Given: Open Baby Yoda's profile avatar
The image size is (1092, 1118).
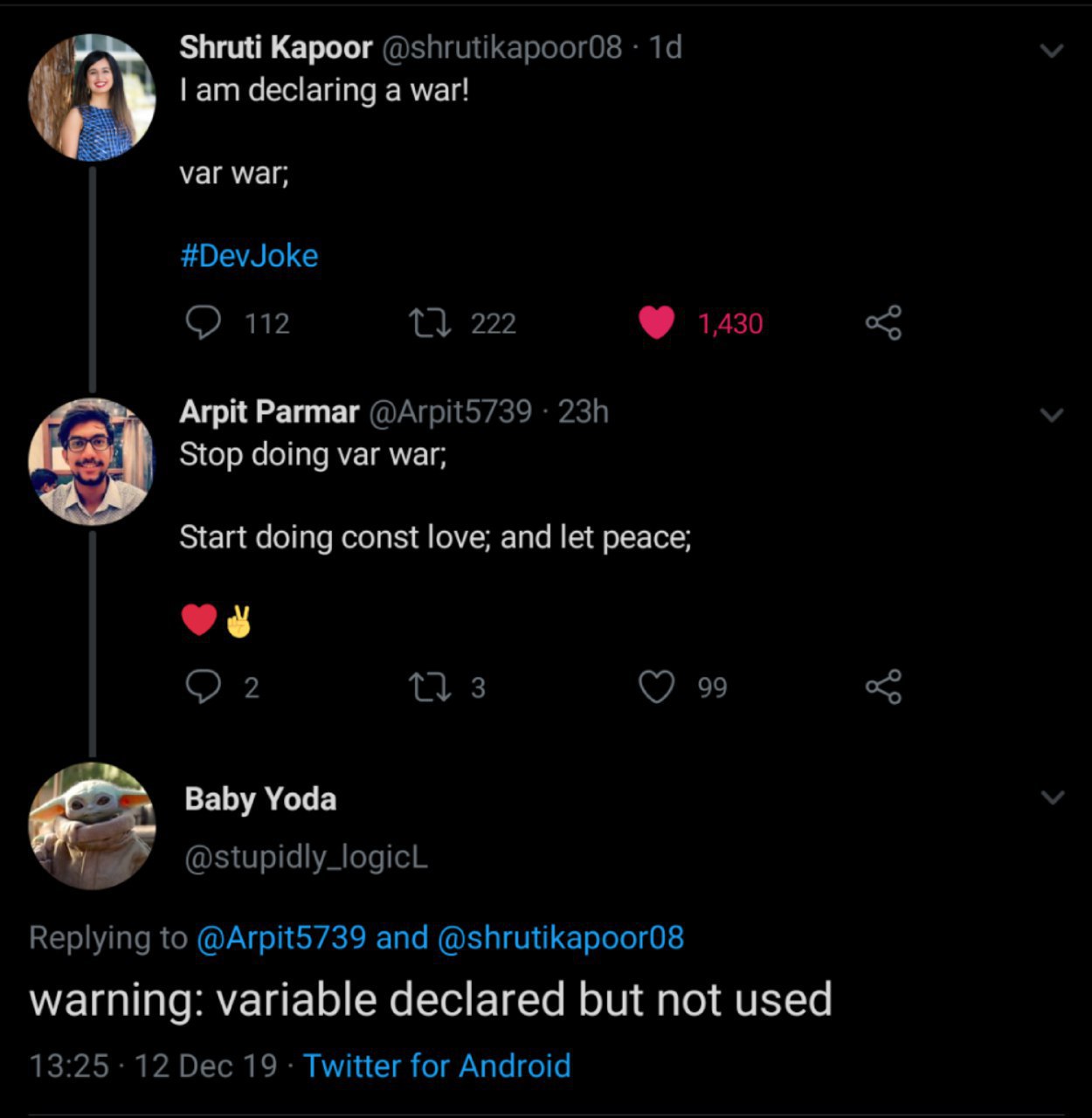Looking at the screenshot, I should point(92,826).
